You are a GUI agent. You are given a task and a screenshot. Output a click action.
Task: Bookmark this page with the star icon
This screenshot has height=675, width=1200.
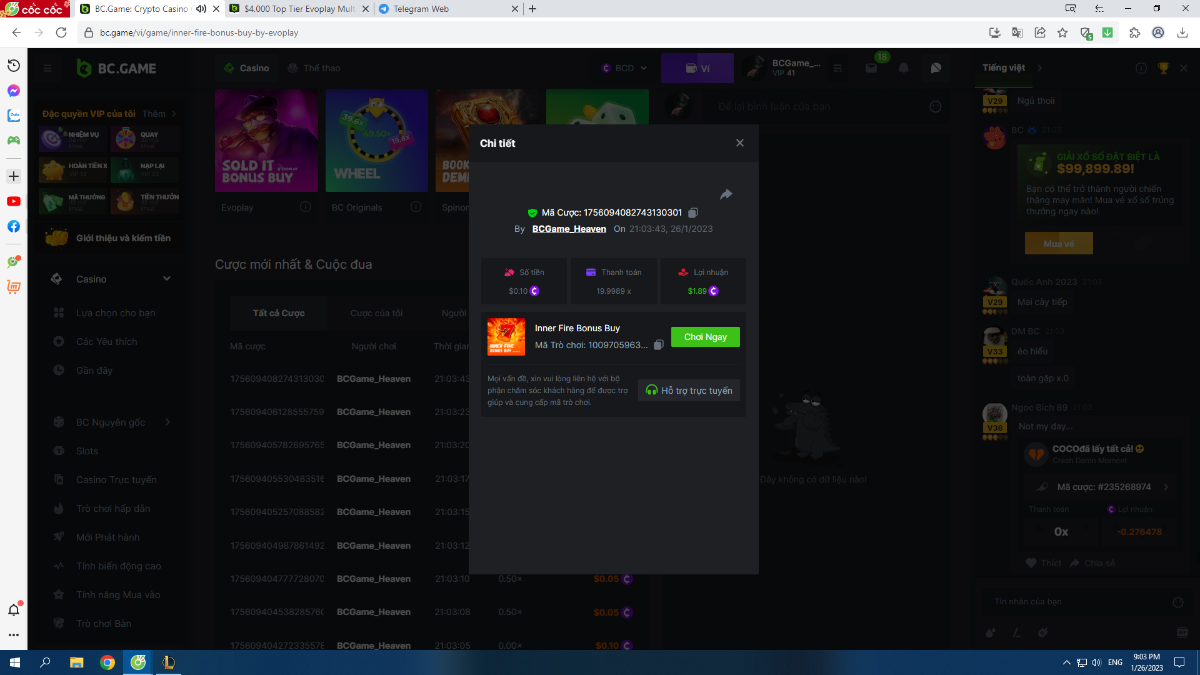click(1062, 32)
